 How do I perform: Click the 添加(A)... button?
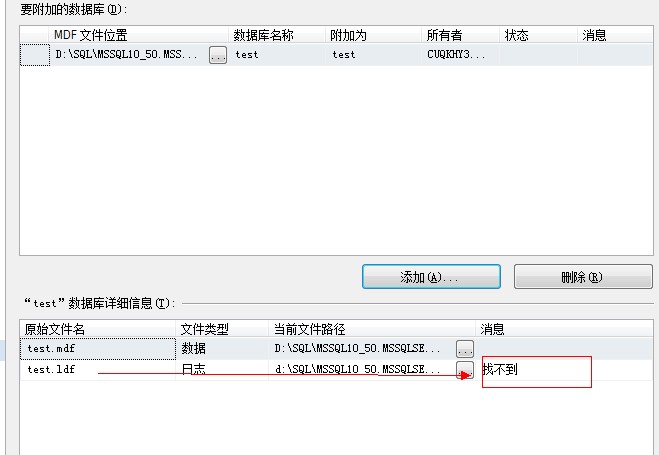(x=430, y=277)
